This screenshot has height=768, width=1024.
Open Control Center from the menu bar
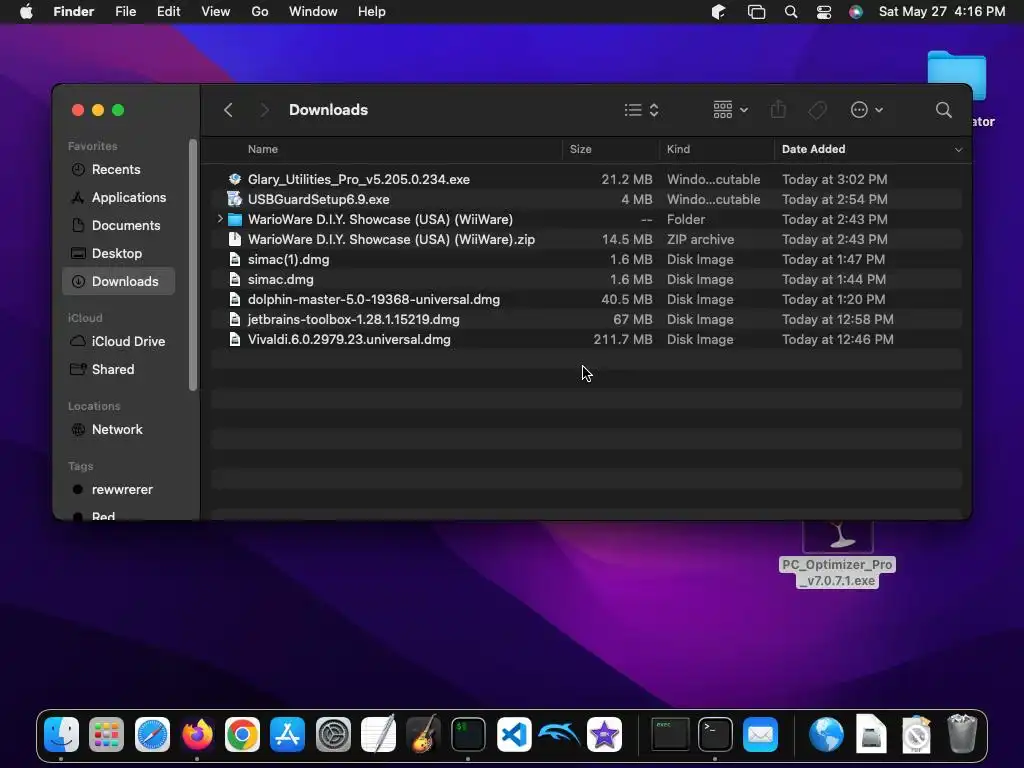[824, 12]
